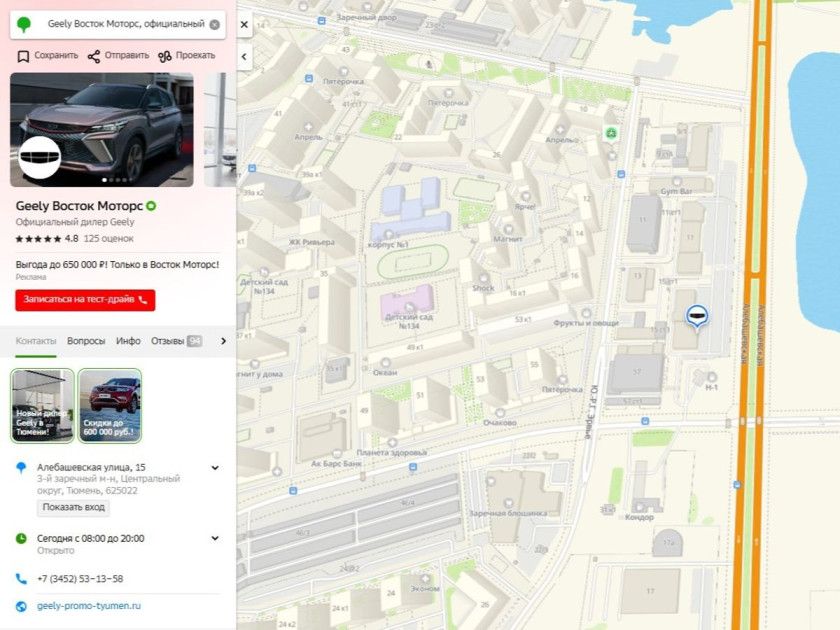Click the ЖК Ривьера map label

point(312,242)
